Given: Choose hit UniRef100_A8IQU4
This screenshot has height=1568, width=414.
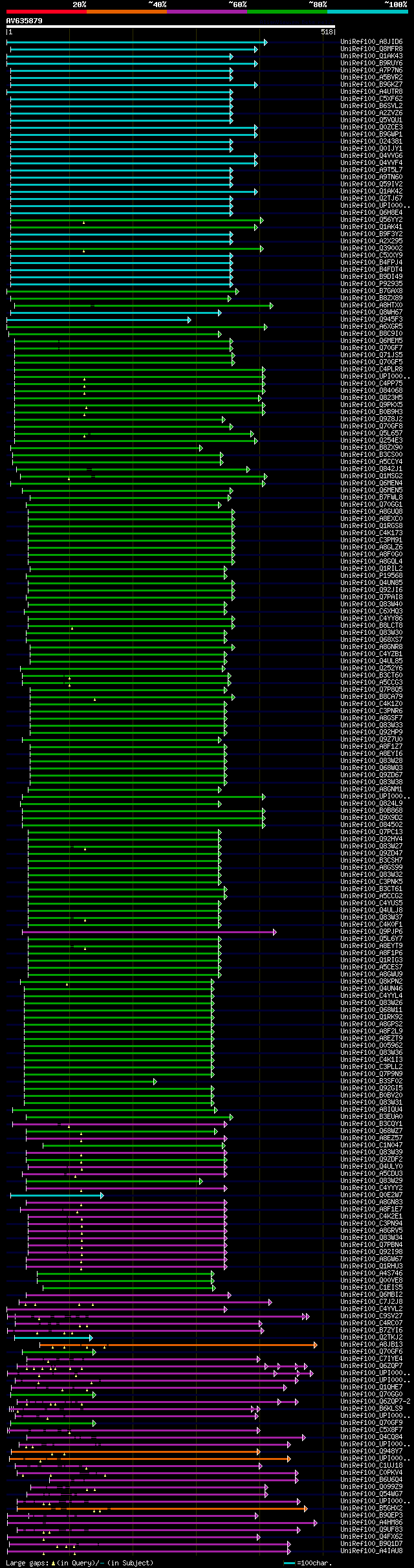Looking at the screenshot, I should click(371, 1110).
